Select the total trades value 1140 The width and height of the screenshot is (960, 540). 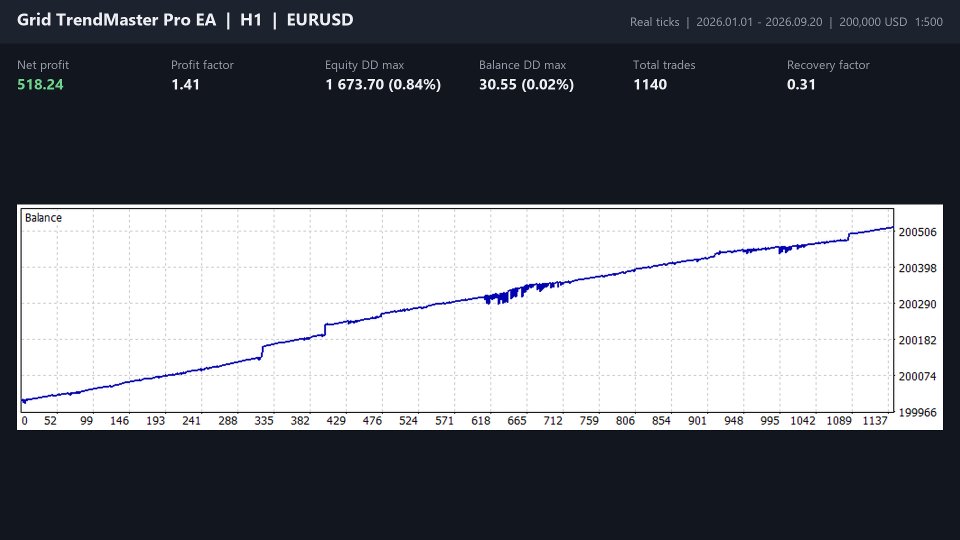(x=650, y=84)
